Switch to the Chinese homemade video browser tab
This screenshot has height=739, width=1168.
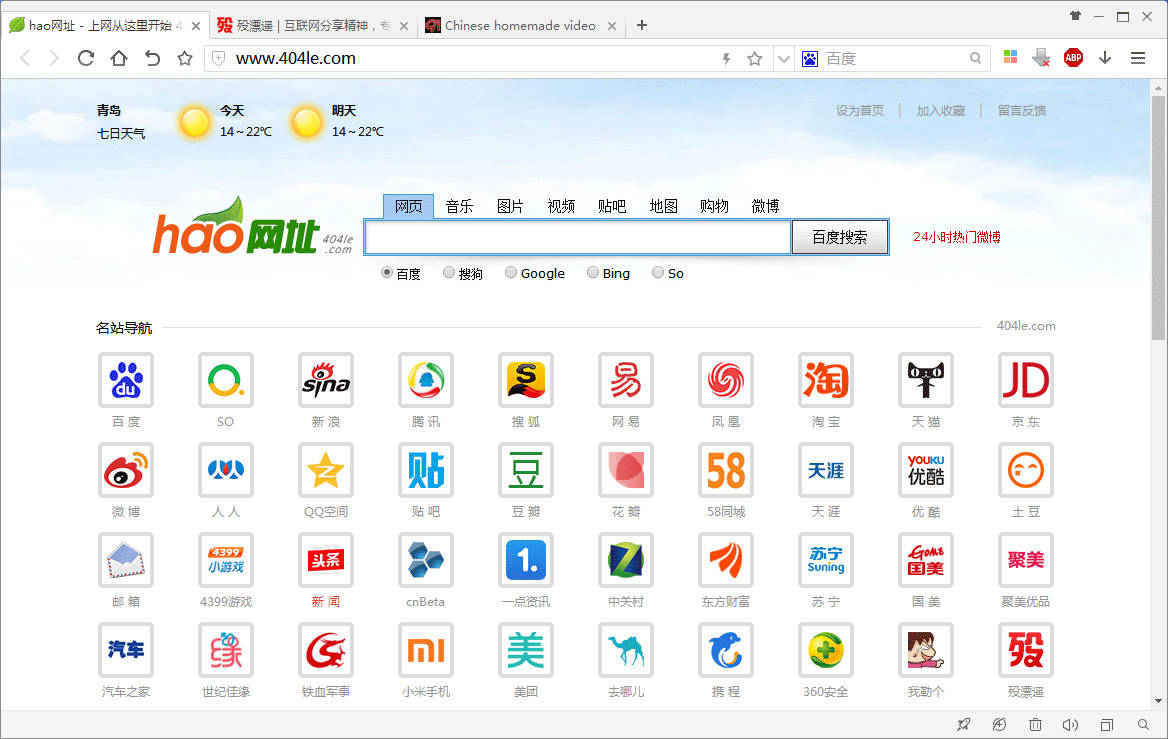pyautogui.click(x=520, y=25)
